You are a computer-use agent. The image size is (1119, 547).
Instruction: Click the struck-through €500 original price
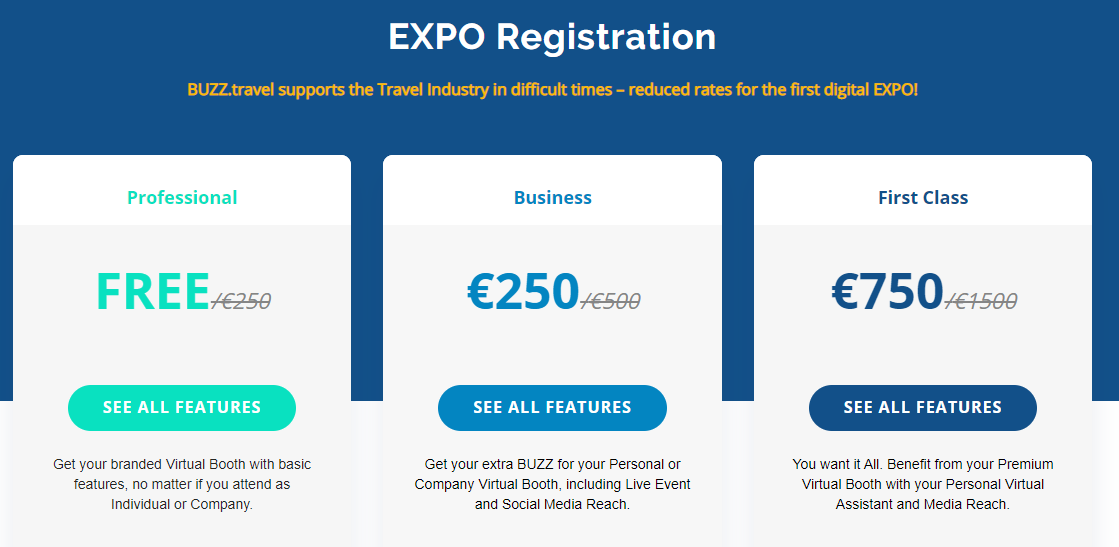point(611,301)
